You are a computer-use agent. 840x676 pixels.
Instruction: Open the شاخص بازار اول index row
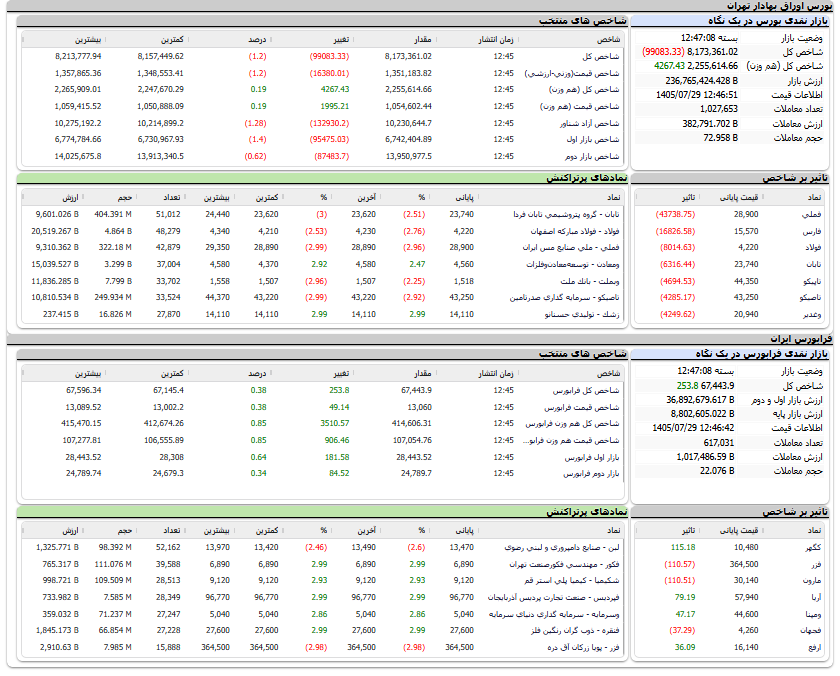(x=322, y=139)
